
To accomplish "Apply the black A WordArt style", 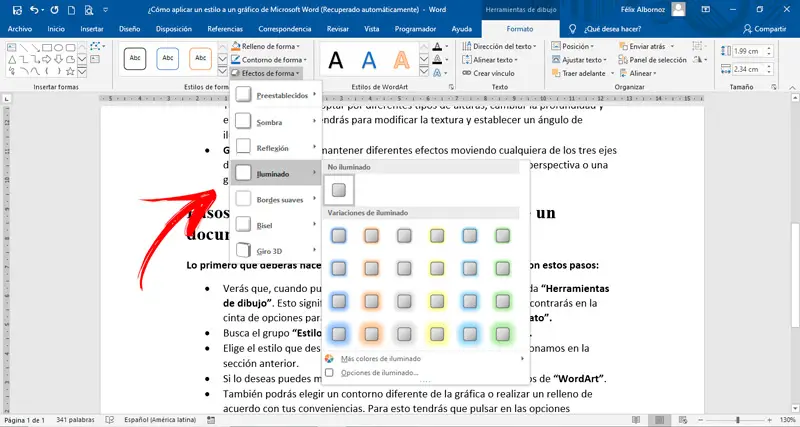I will (336, 60).
